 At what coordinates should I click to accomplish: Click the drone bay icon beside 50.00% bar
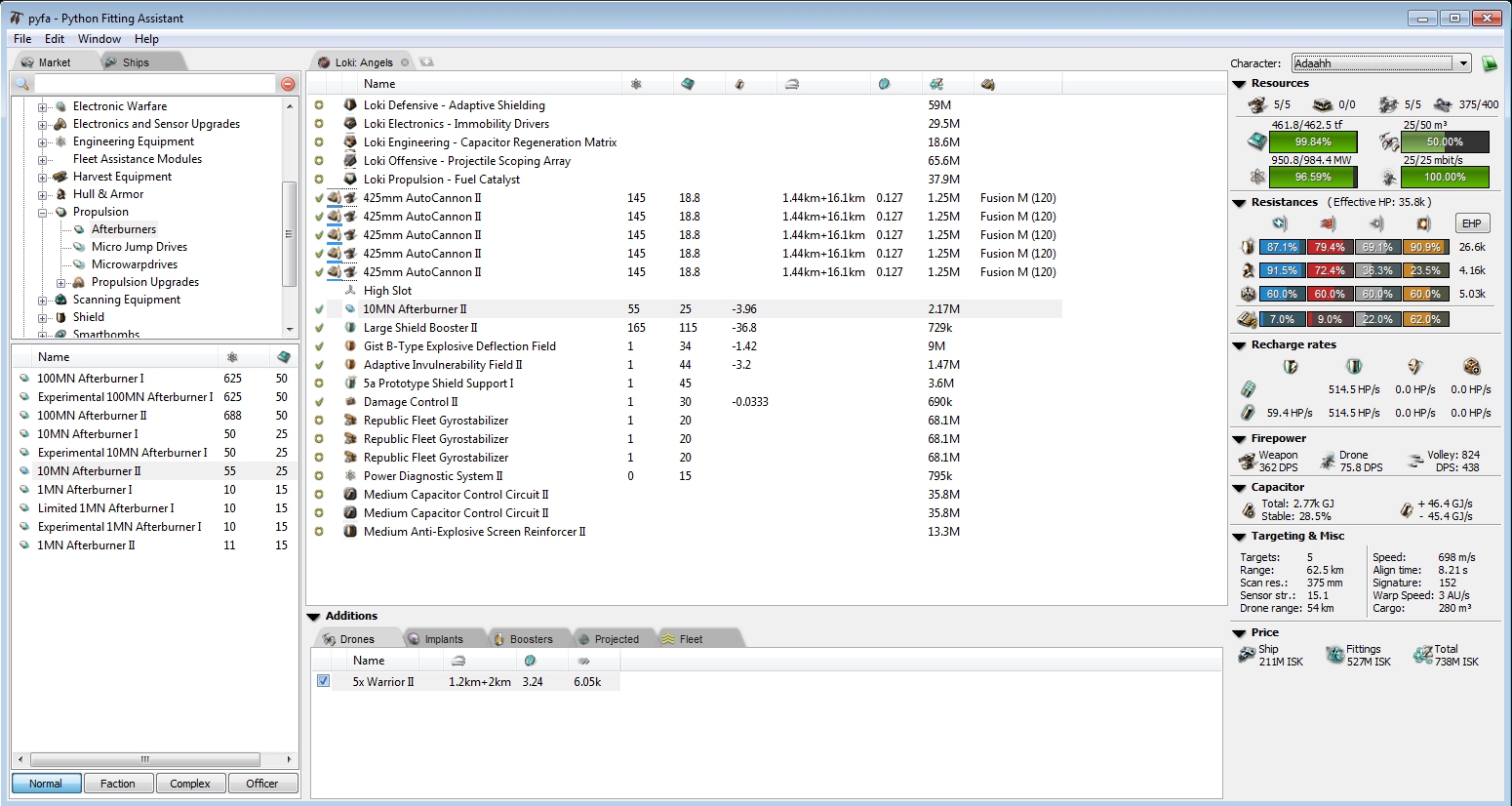click(1389, 142)
